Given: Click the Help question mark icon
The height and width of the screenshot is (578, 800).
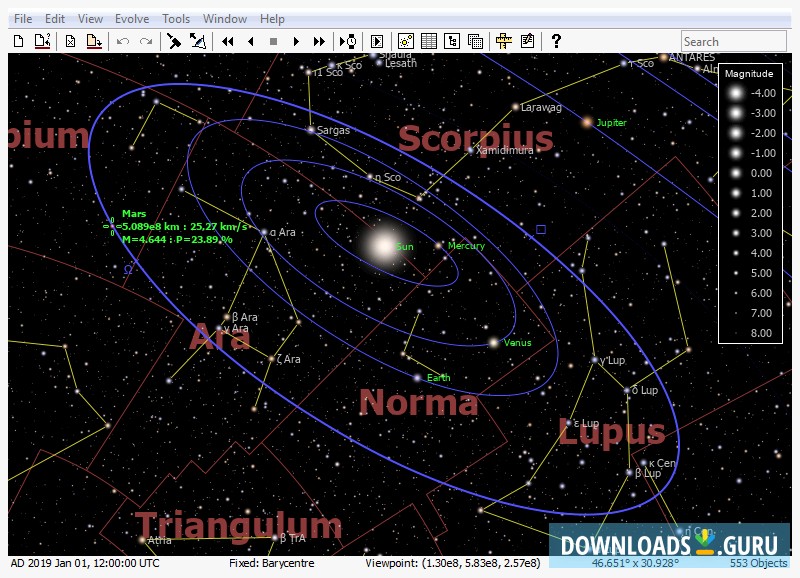Looking at the screenshot, I should click(556, 41).
